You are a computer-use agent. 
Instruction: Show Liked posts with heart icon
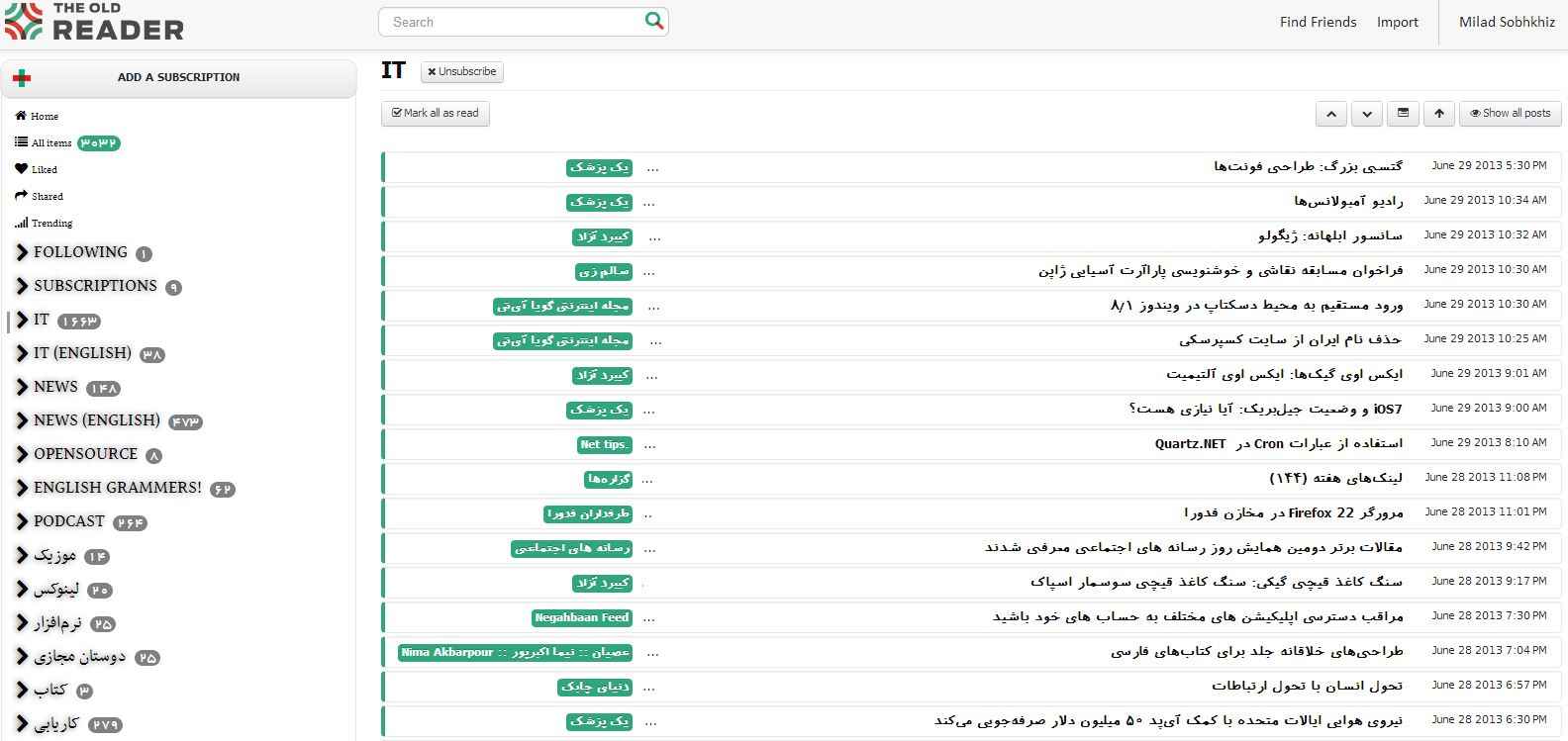[x=37, y=169]
